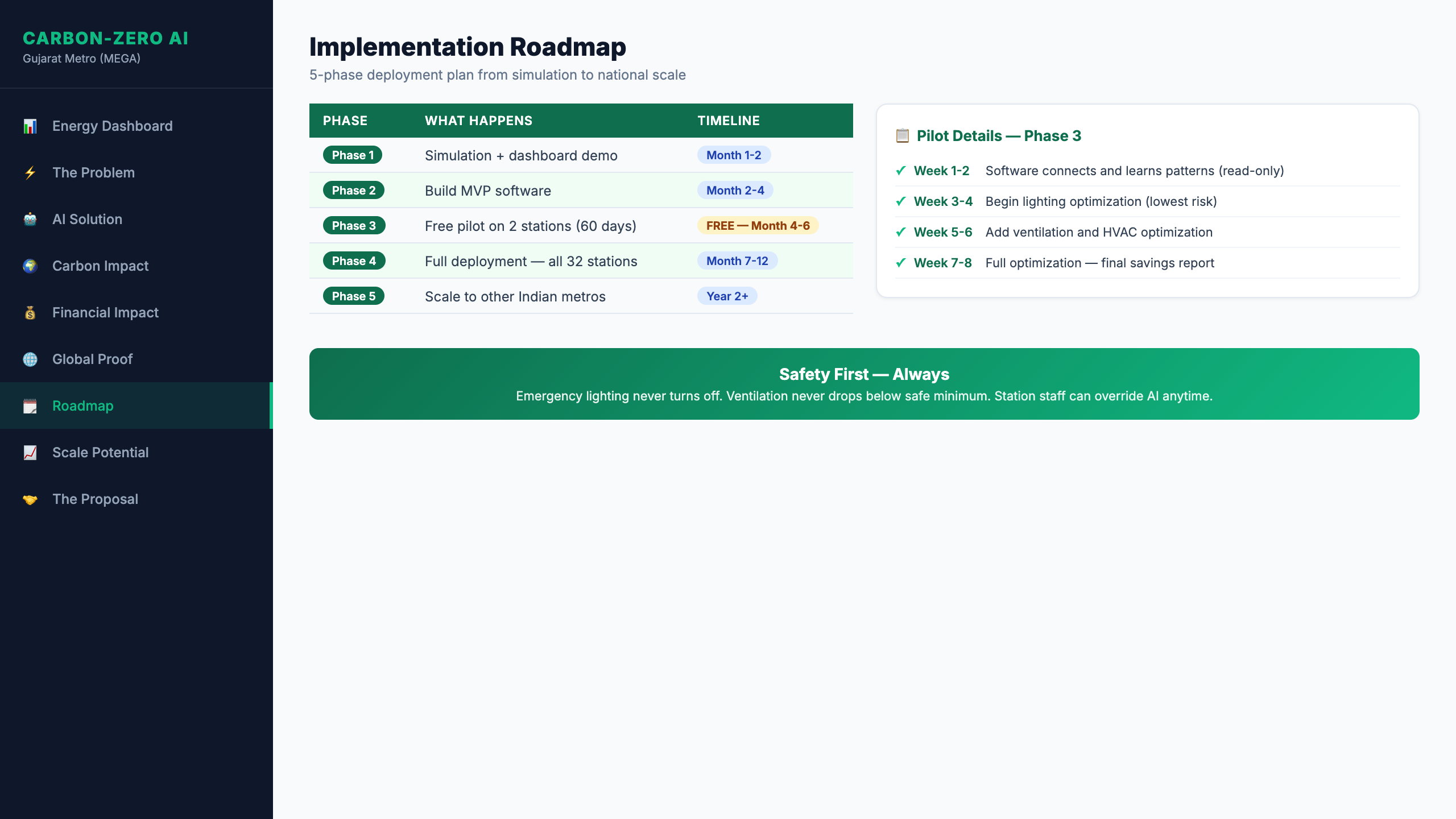Click the Month 7-12 timeline pill

click(x=736, y=260)
